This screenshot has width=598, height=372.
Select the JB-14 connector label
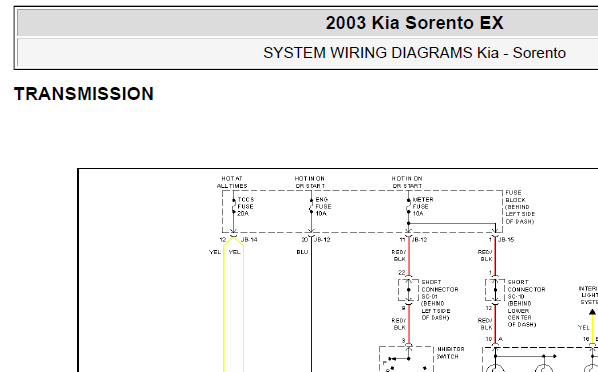click(x=249, y=240)
